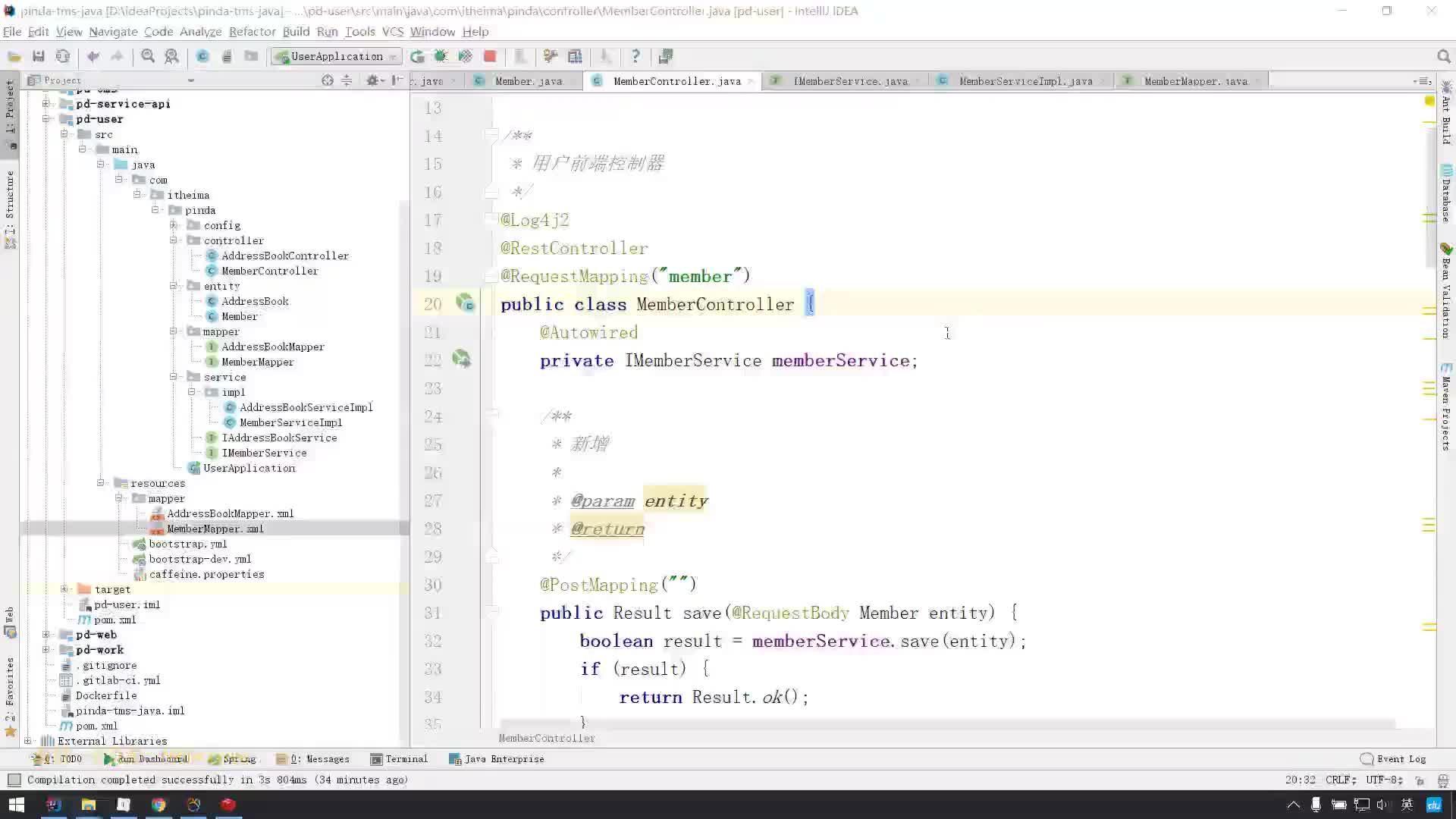
Task: Click Scroll from Source icon in Project panel
Action: 328,80
